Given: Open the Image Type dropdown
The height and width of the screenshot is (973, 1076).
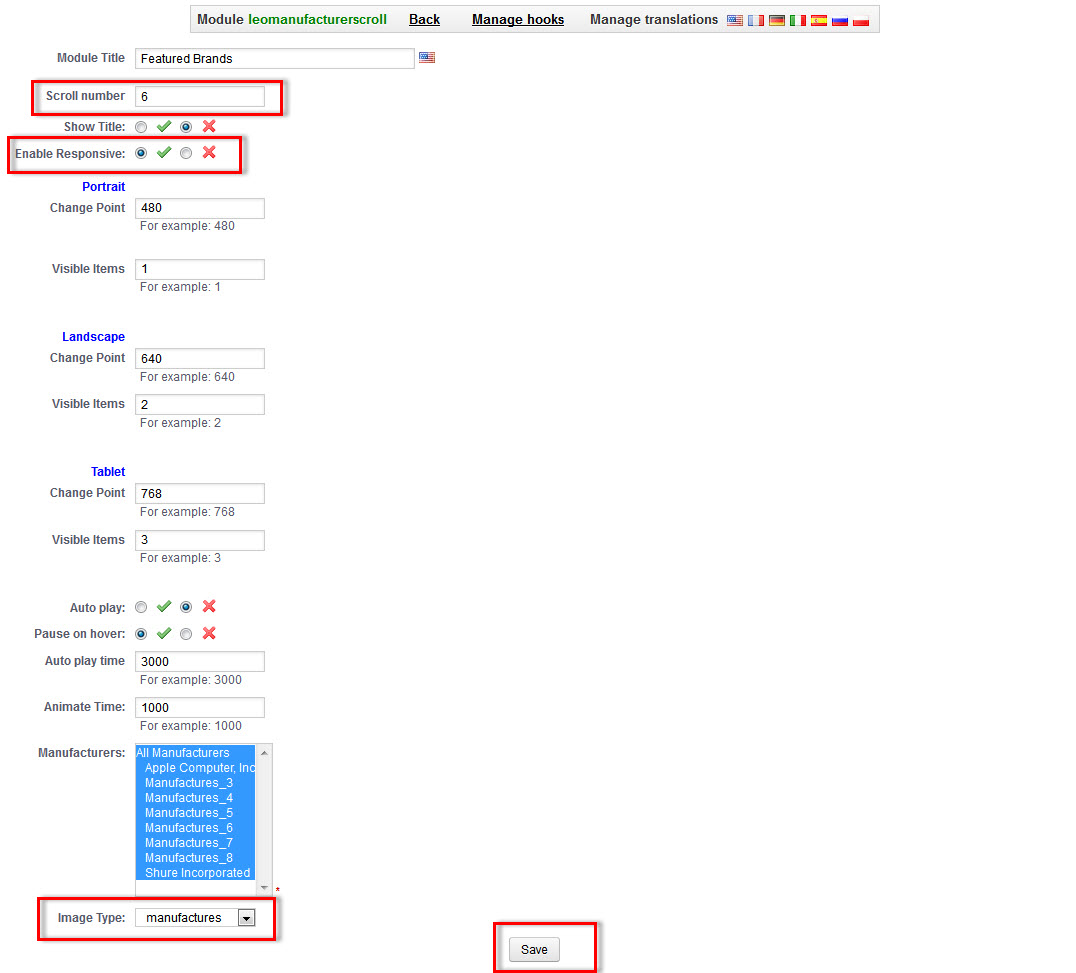Looking at the screenshot, I should point(195,917).
